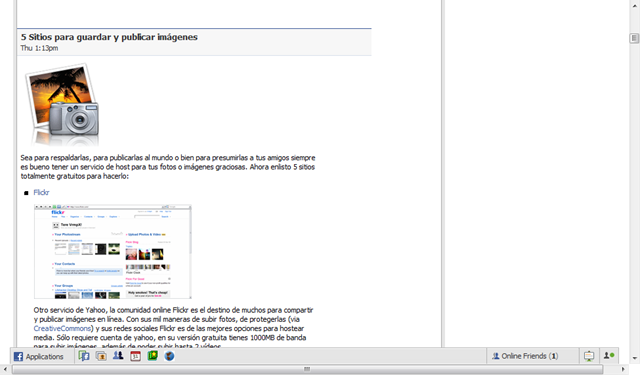The height and width of the screenshot is (375, 640).
Task: Open the green Notes shortcut icon
Action: coord(153,355)
